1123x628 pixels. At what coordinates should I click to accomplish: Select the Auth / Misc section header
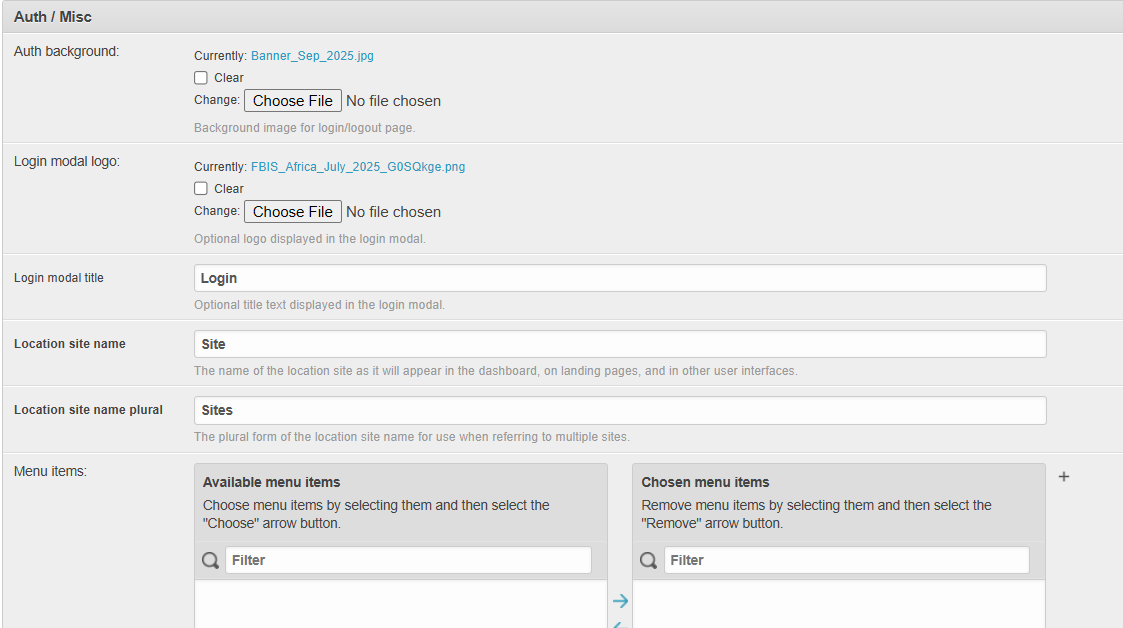50,16
